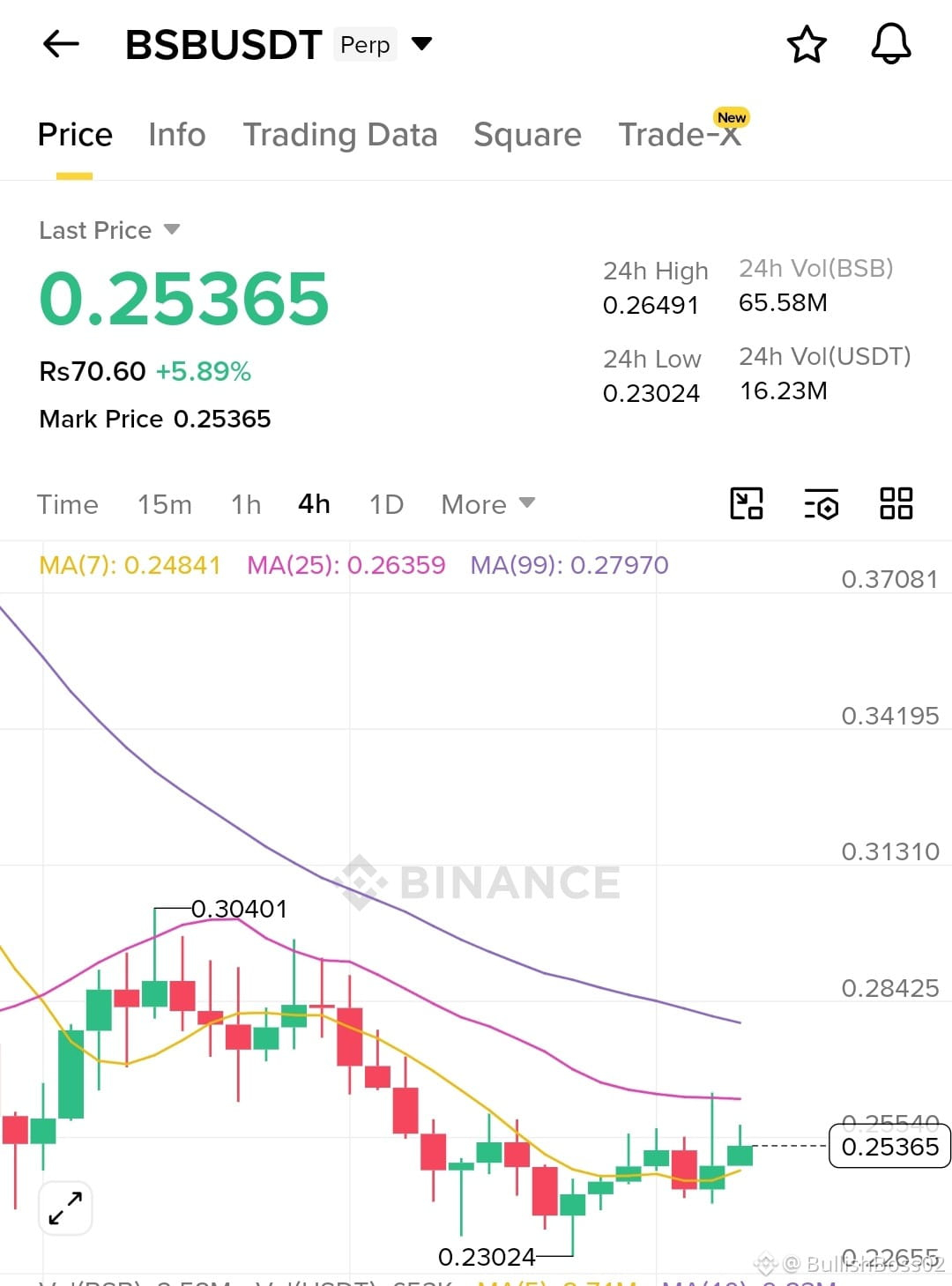Tap the MA(7) indicator value
The image size is (952, 1286).
click(x=130, y=565)
